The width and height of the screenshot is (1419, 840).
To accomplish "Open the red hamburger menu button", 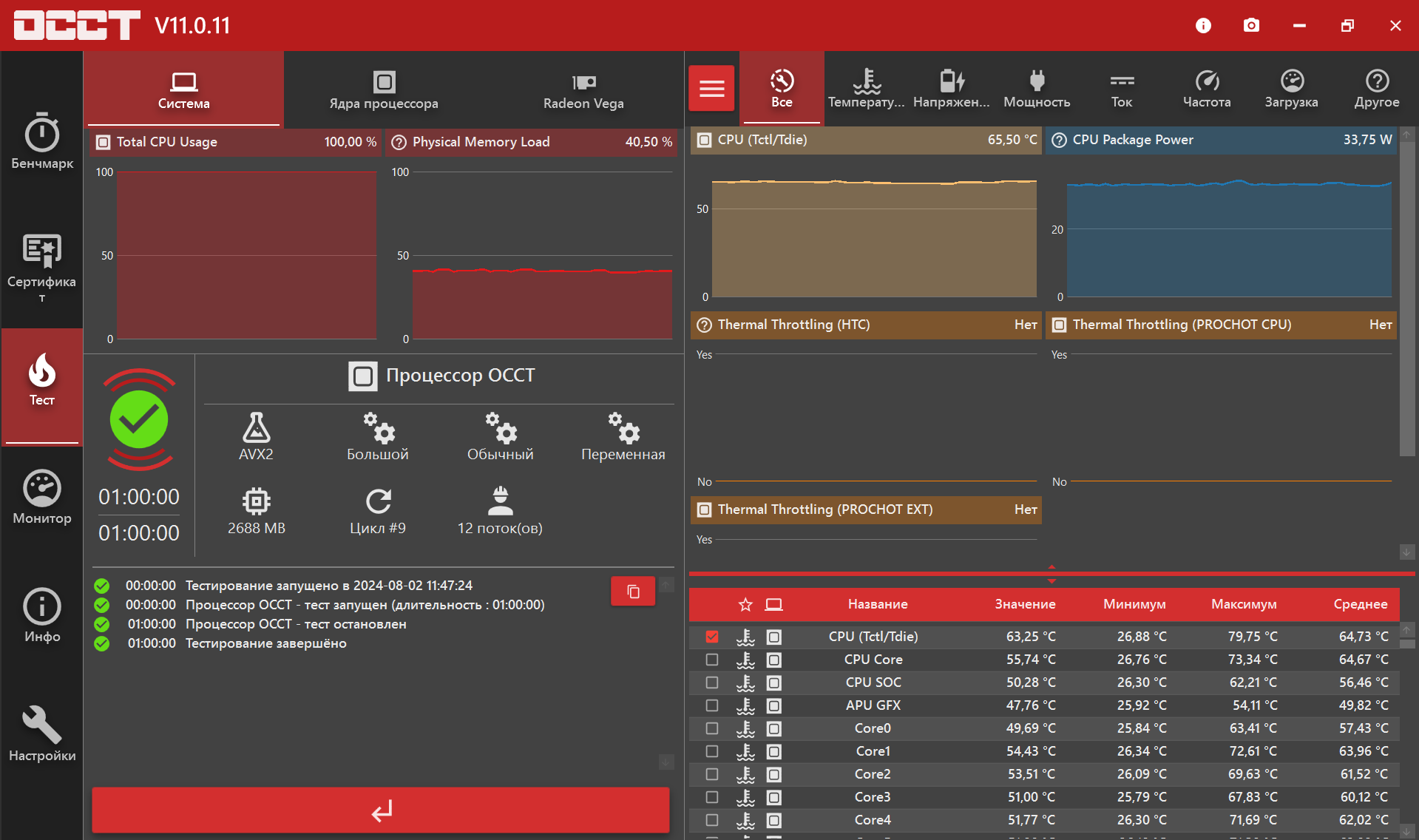I will 711,89.
